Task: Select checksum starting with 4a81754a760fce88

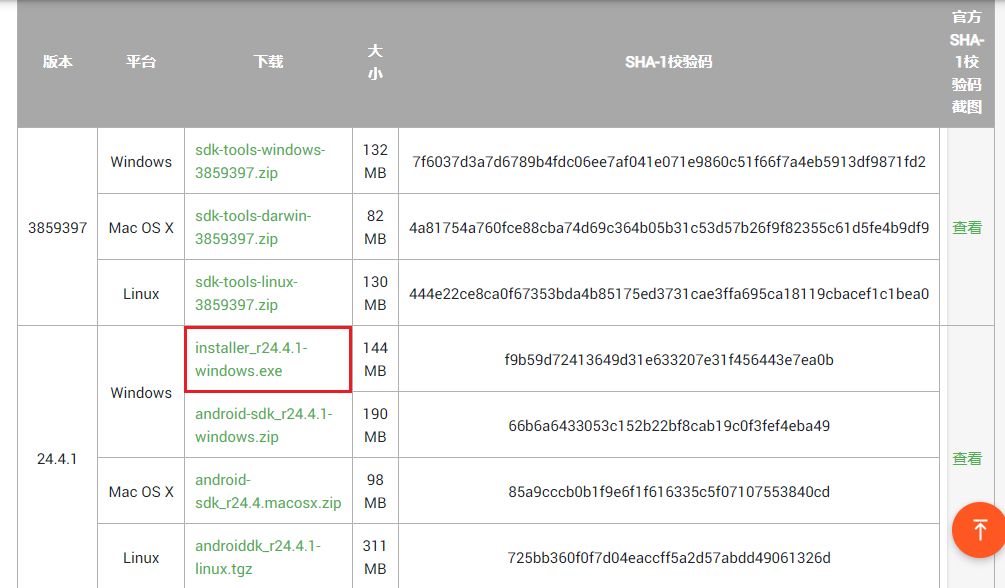Action: [x=669, y=228]
